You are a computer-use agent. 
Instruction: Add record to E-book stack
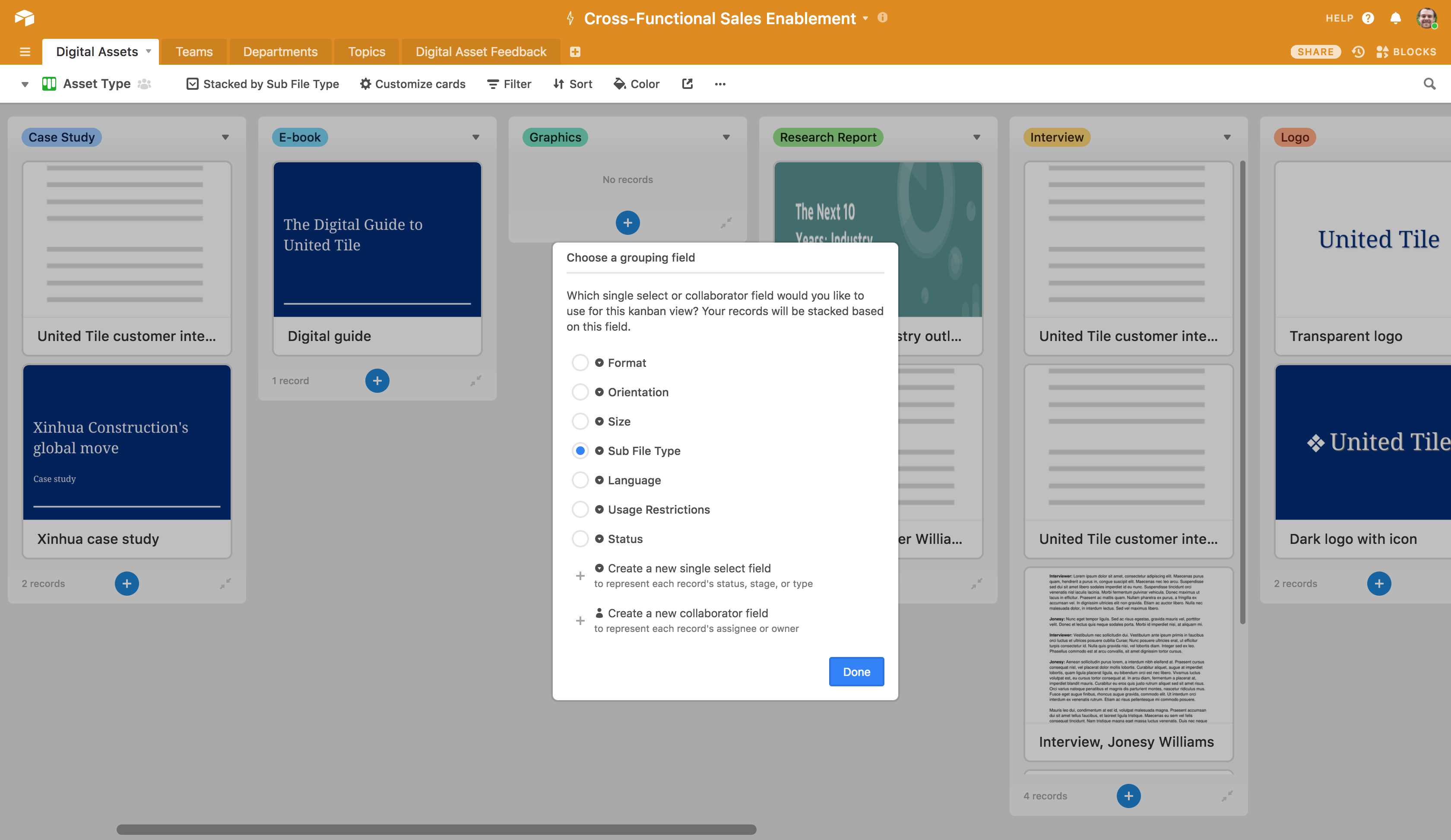coord(377,380)
